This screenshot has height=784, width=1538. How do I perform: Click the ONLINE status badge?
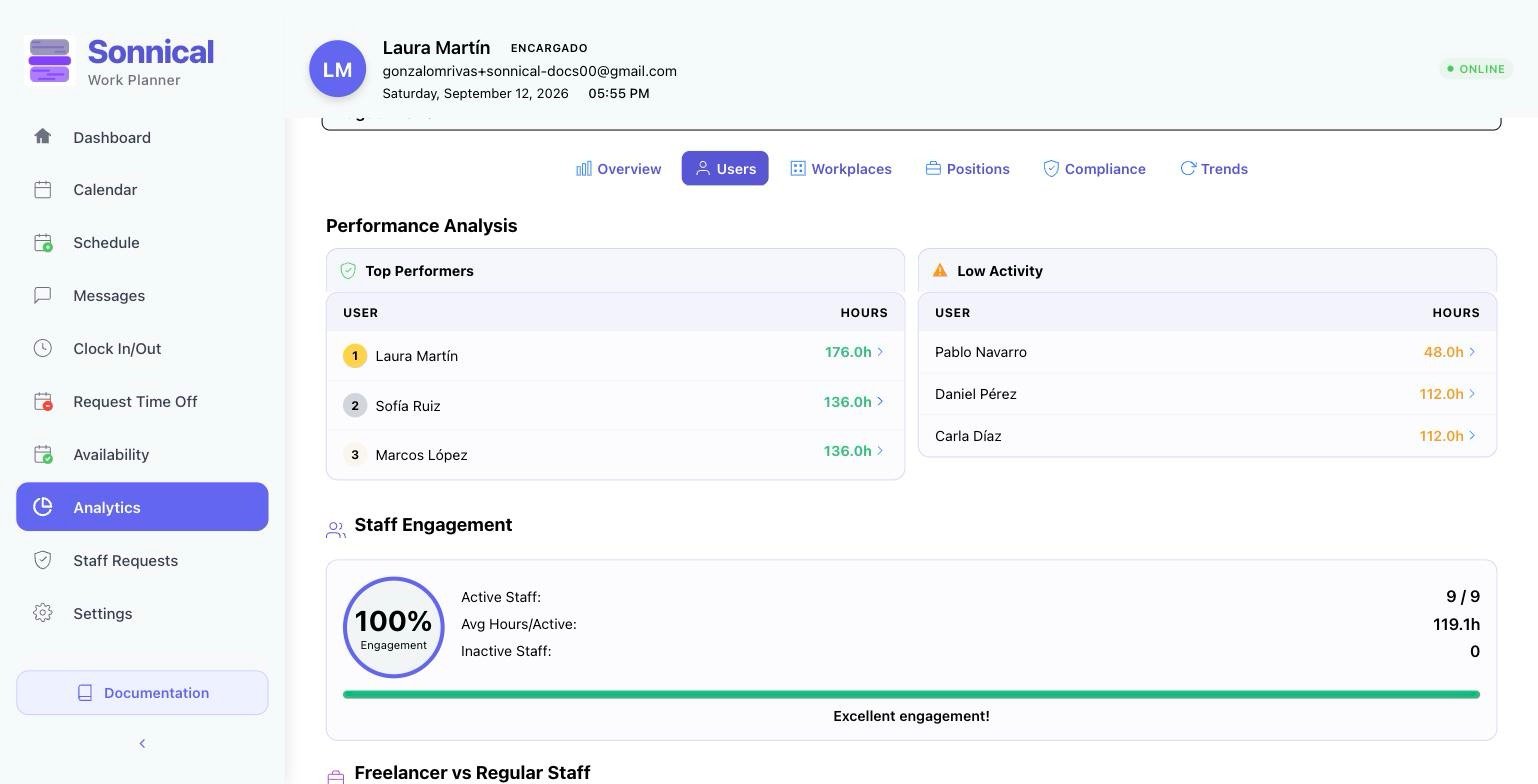click(x=1476, y=69)
